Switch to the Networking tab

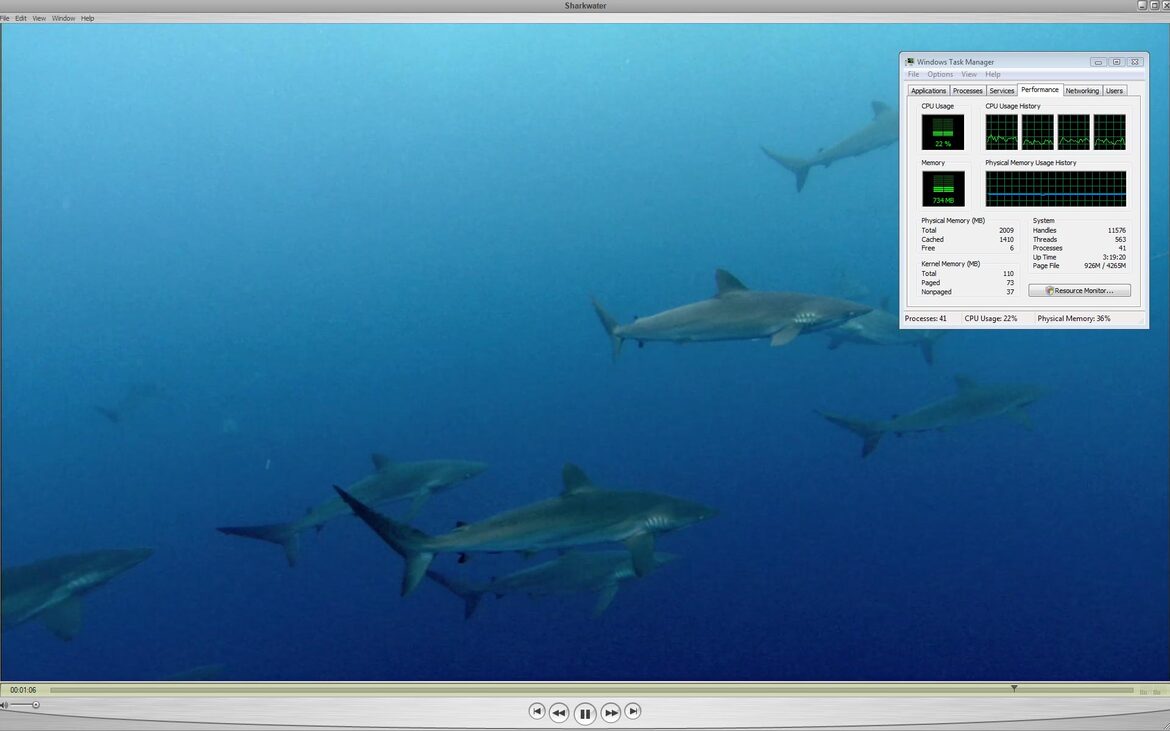point(1082,91)
